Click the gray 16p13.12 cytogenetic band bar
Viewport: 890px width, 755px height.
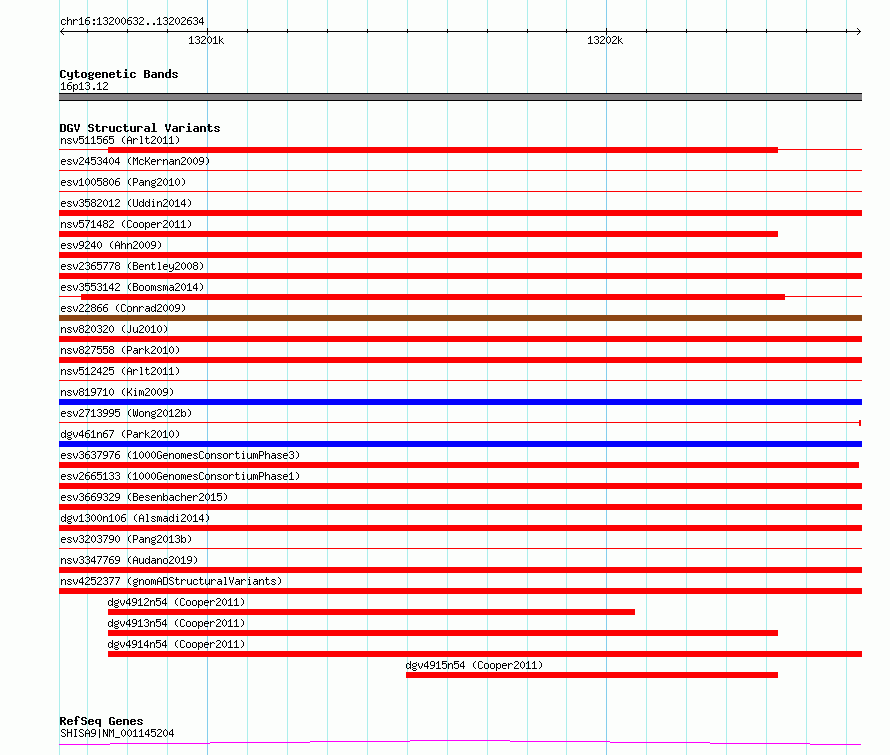pos(460,97)
